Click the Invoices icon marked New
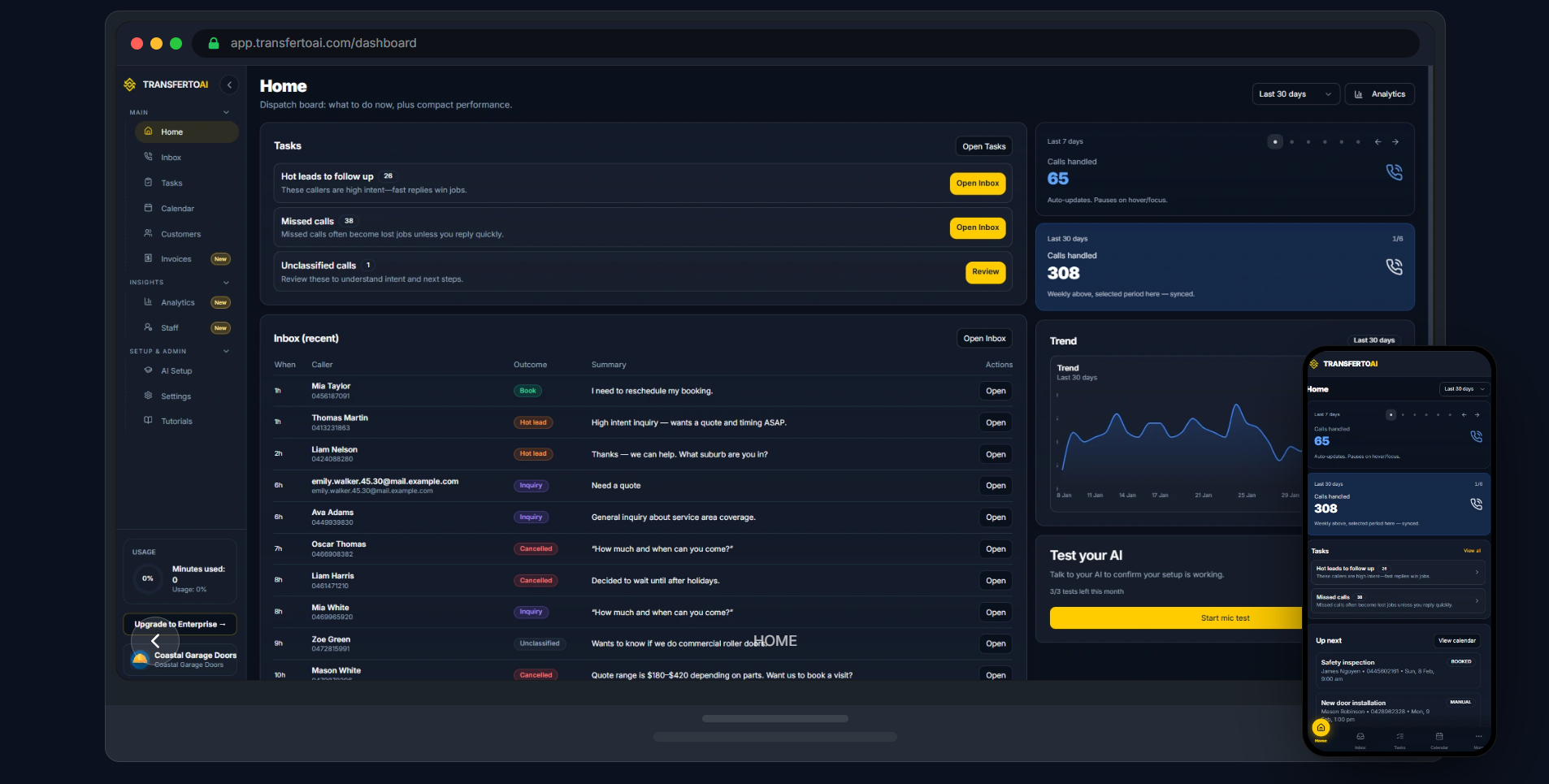Viewport: 1549px width, 784px height. [147, 258]
